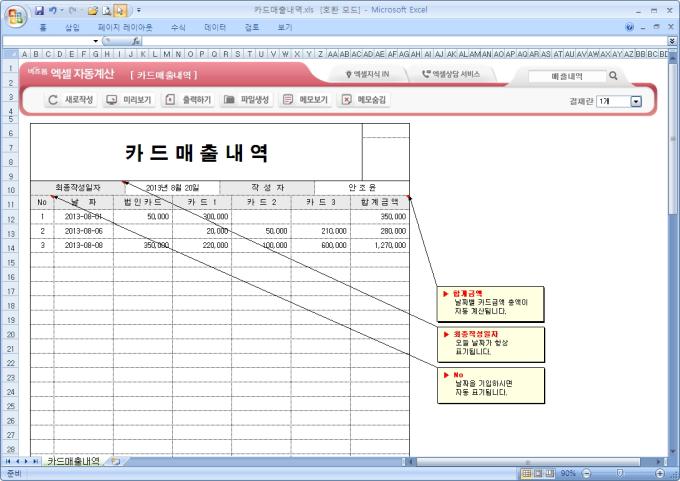
Task: Select the 카드매출내역 sheet tab
Action: coord(73,461)
